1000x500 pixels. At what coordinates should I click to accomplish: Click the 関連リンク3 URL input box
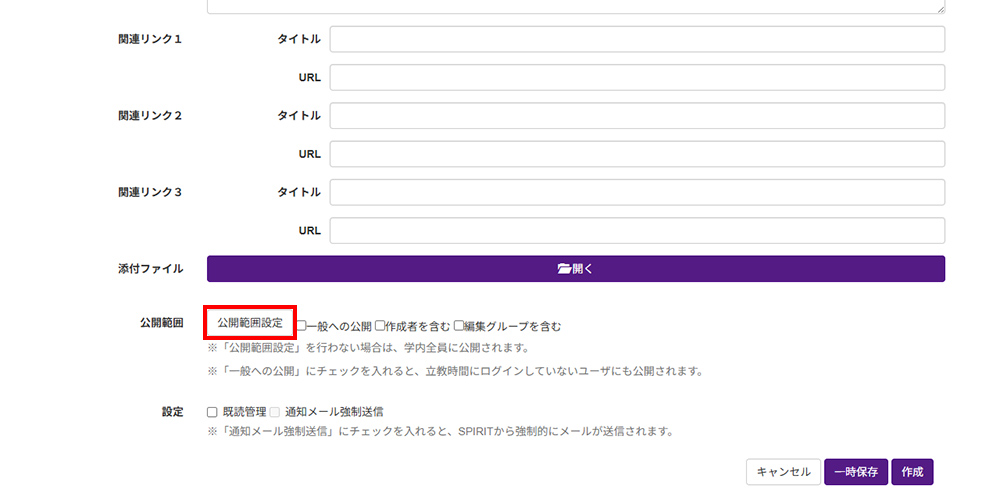tap(637, 231)
